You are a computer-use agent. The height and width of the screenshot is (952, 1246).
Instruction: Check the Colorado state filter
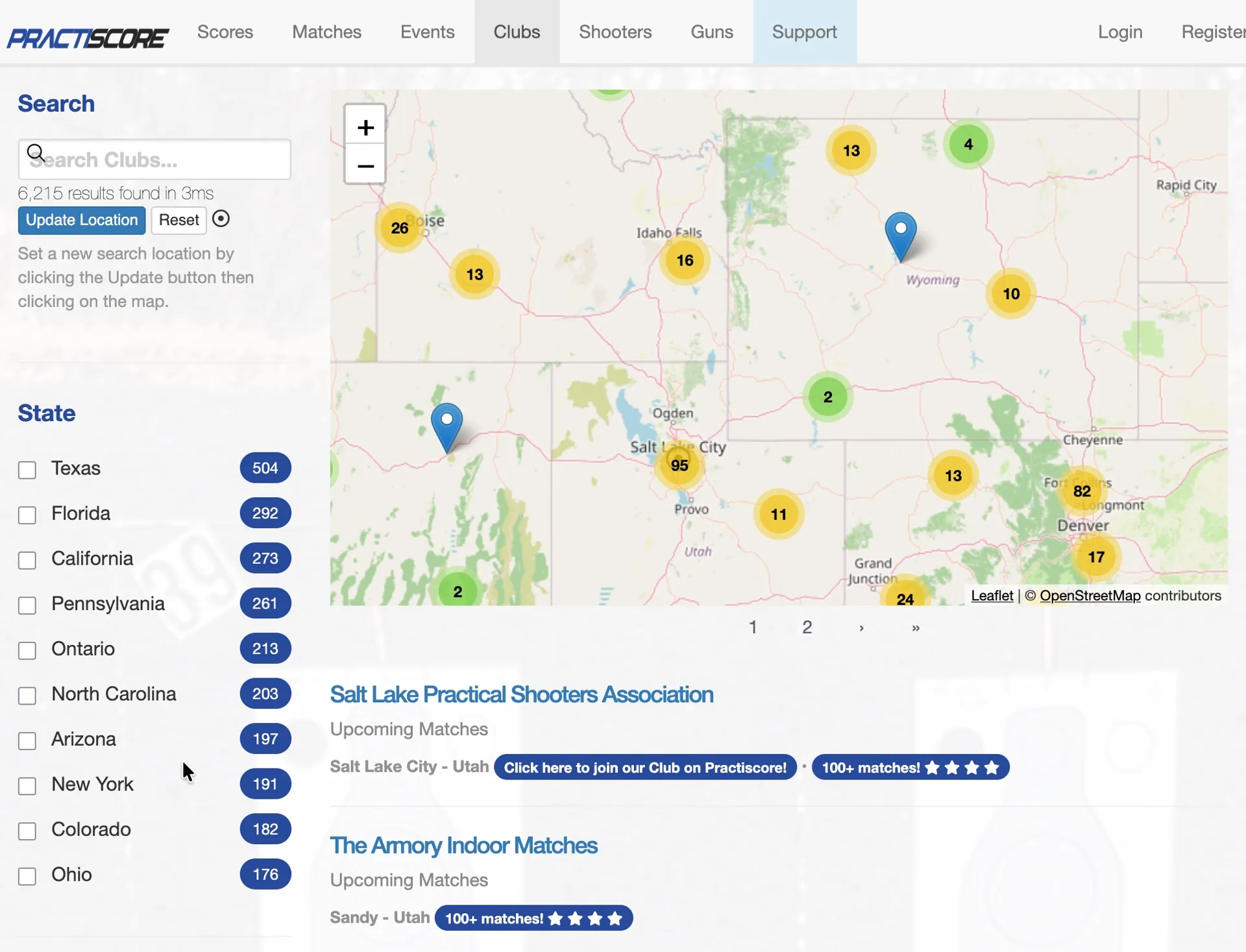pyautogui.click(x=27, y=831)
